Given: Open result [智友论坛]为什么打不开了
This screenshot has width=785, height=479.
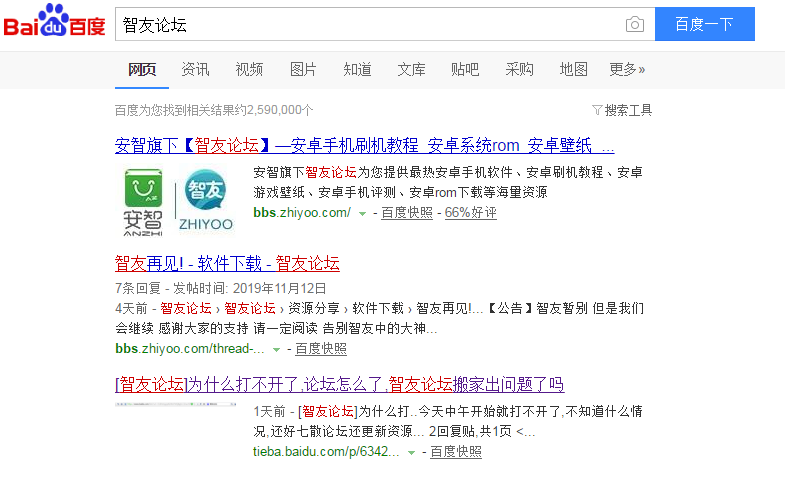Looking at the screenshot, I should click(x=340, y=384).
